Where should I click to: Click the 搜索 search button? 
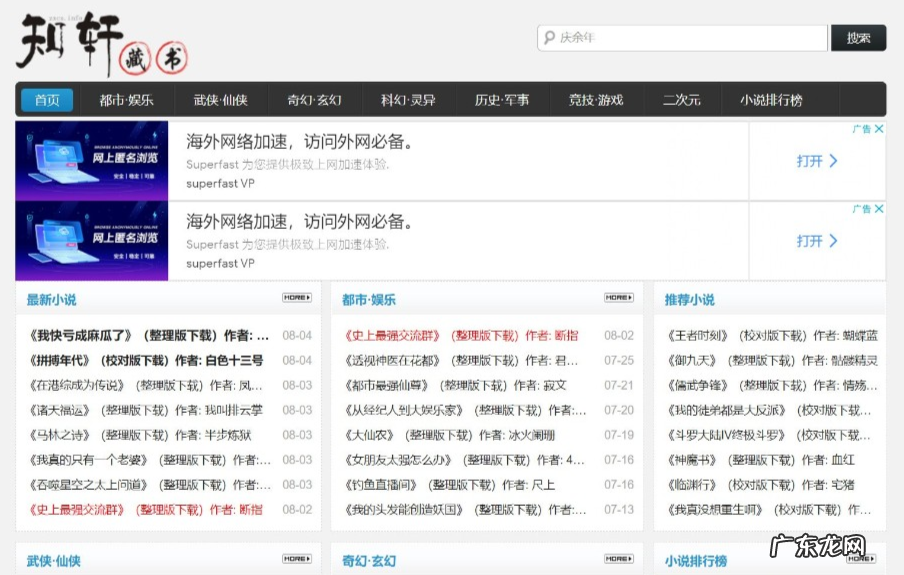(x=858, y=37)
